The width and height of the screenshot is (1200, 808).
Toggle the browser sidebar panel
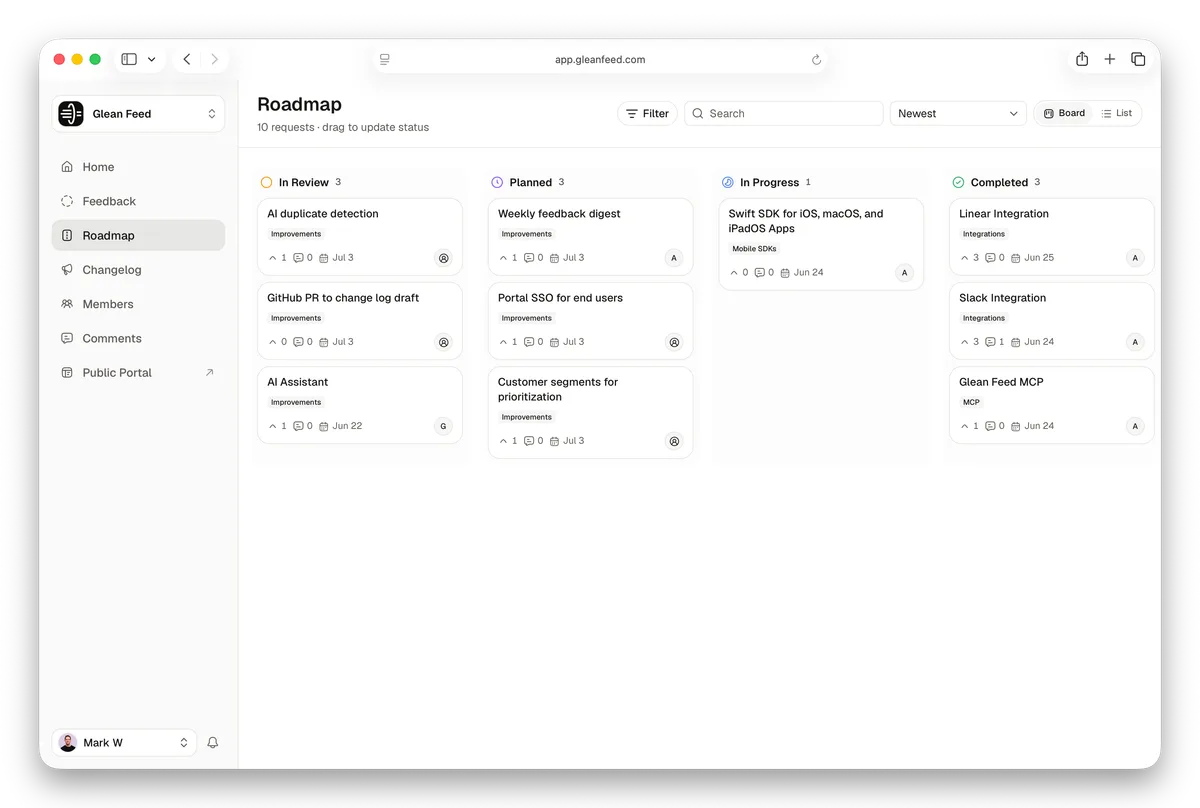129,59
